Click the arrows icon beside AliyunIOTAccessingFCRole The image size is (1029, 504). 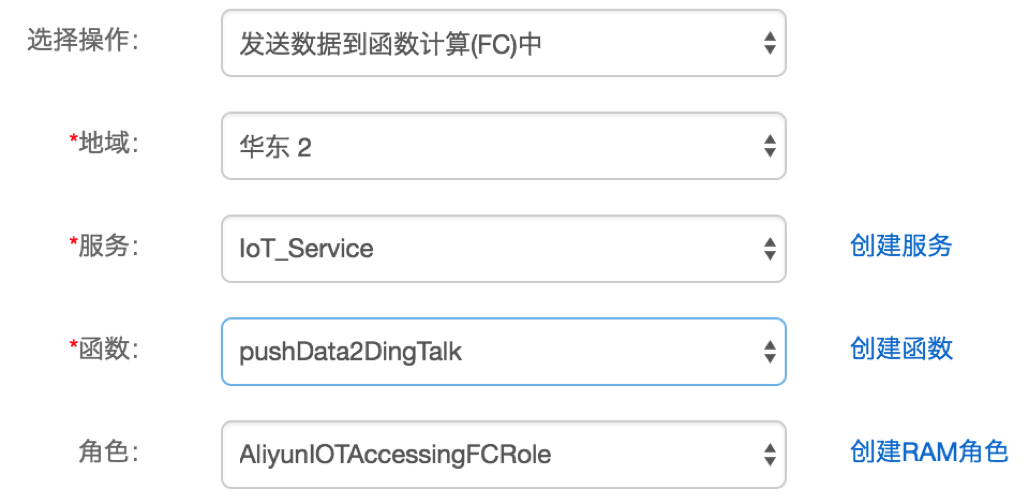(x=769, y=455)
